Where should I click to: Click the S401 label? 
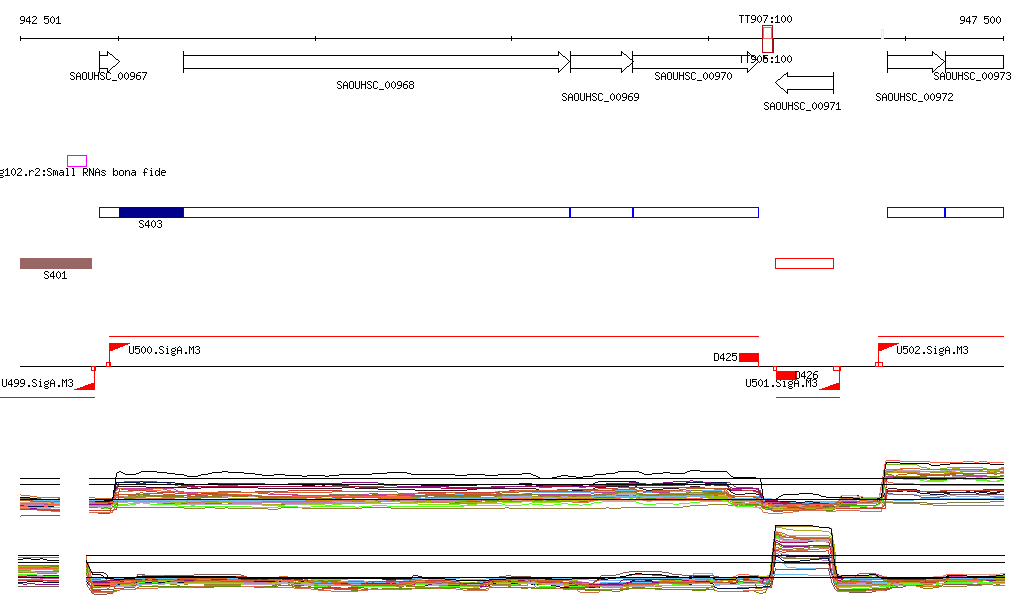click(56, 275)
